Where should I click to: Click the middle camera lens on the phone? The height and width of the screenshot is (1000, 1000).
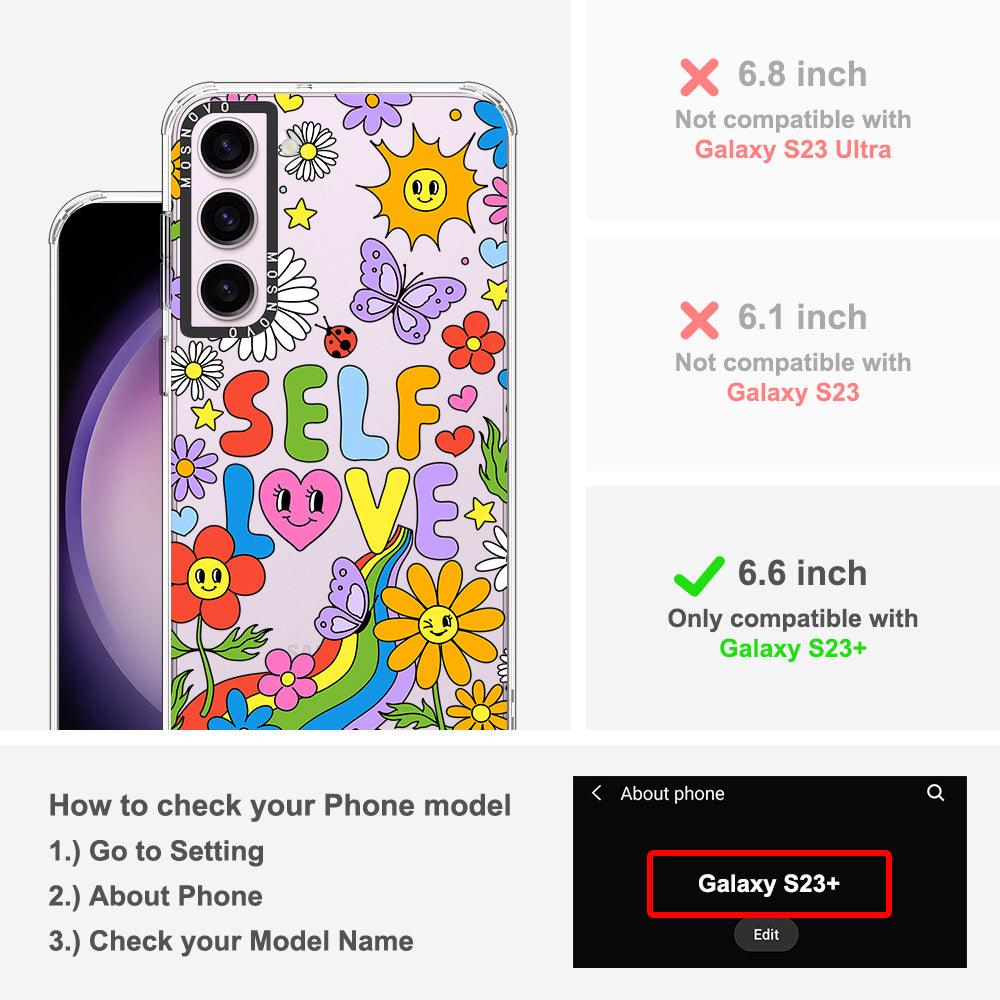click(228, 218)
